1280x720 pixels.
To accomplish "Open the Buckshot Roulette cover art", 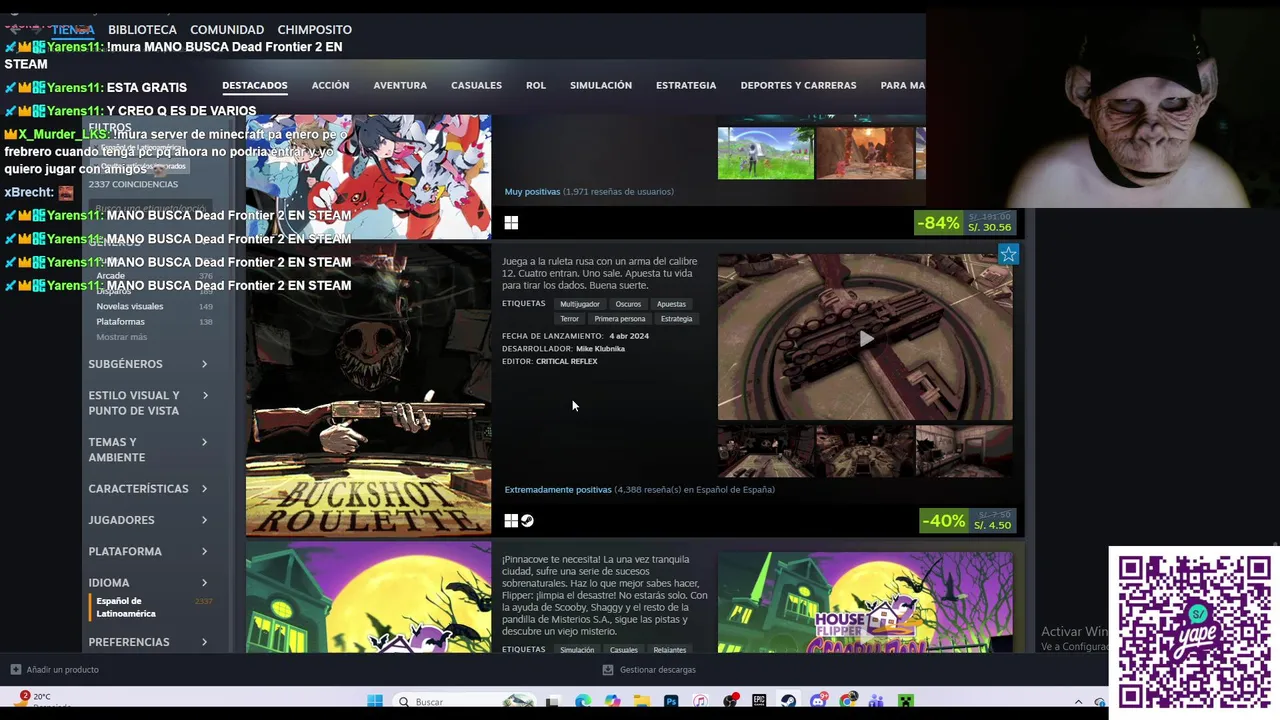I will [x=368, y=390].
